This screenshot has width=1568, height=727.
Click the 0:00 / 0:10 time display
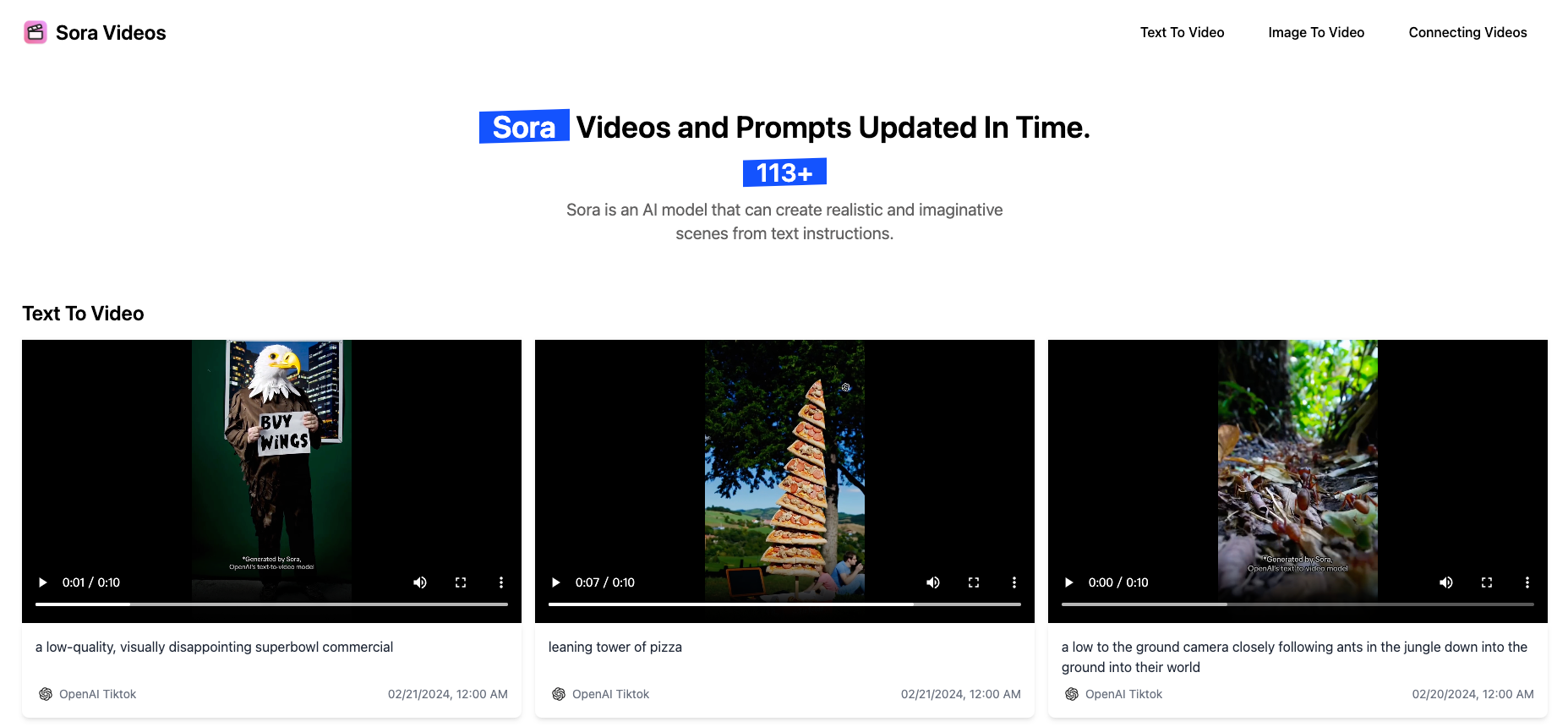point(1118,582)
